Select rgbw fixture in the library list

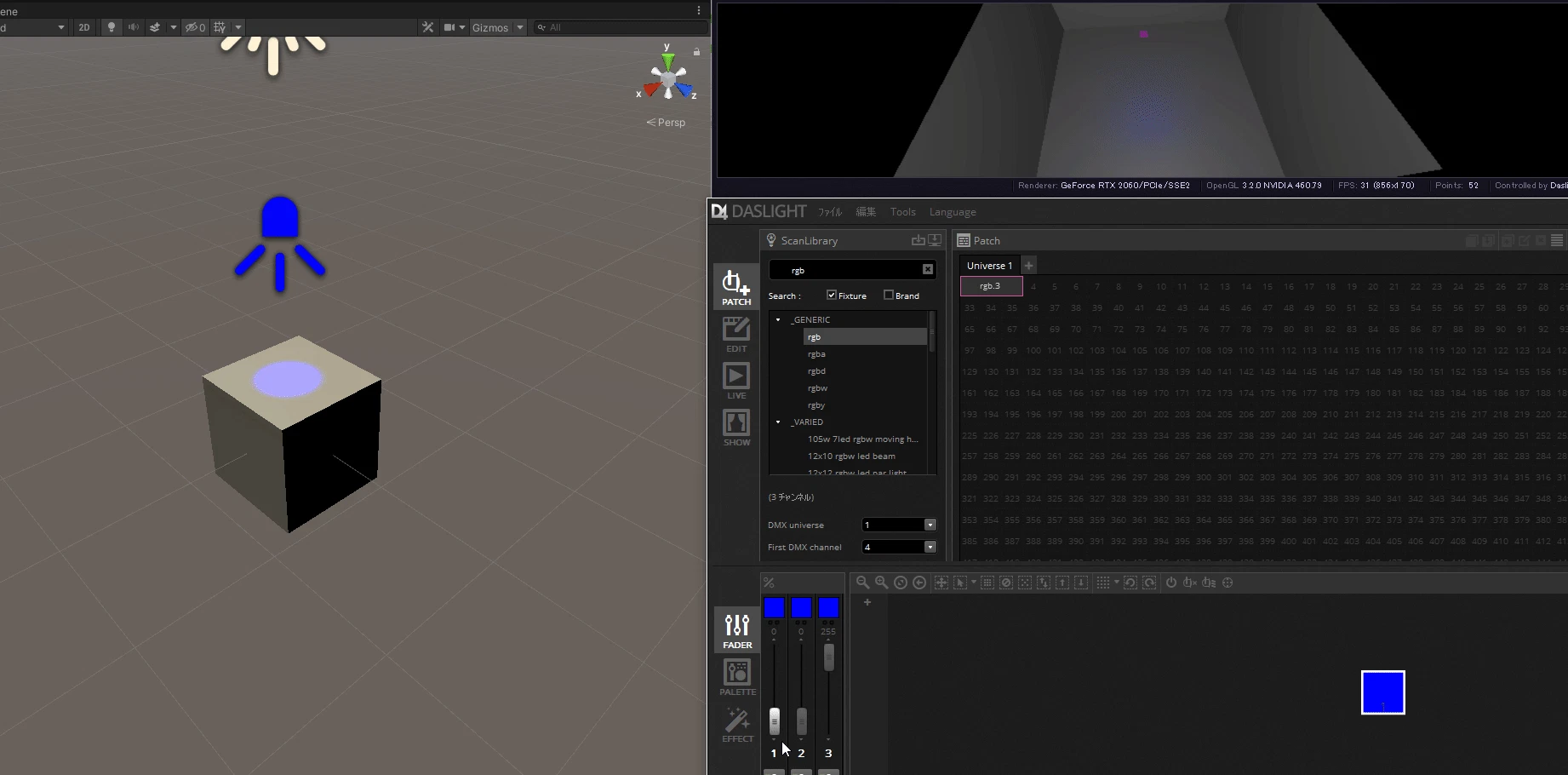(x=817, y=388)
